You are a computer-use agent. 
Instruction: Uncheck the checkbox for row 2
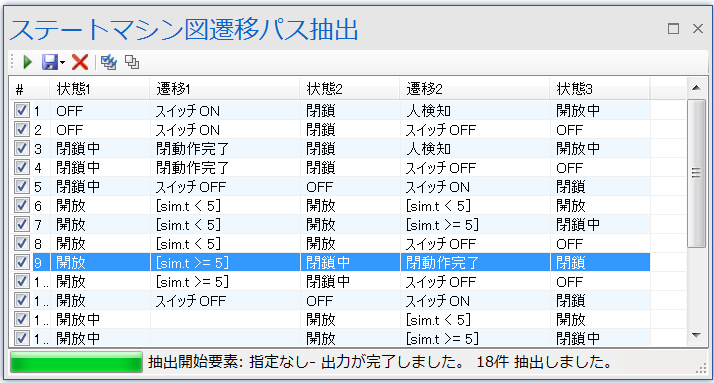pos(21,129)
